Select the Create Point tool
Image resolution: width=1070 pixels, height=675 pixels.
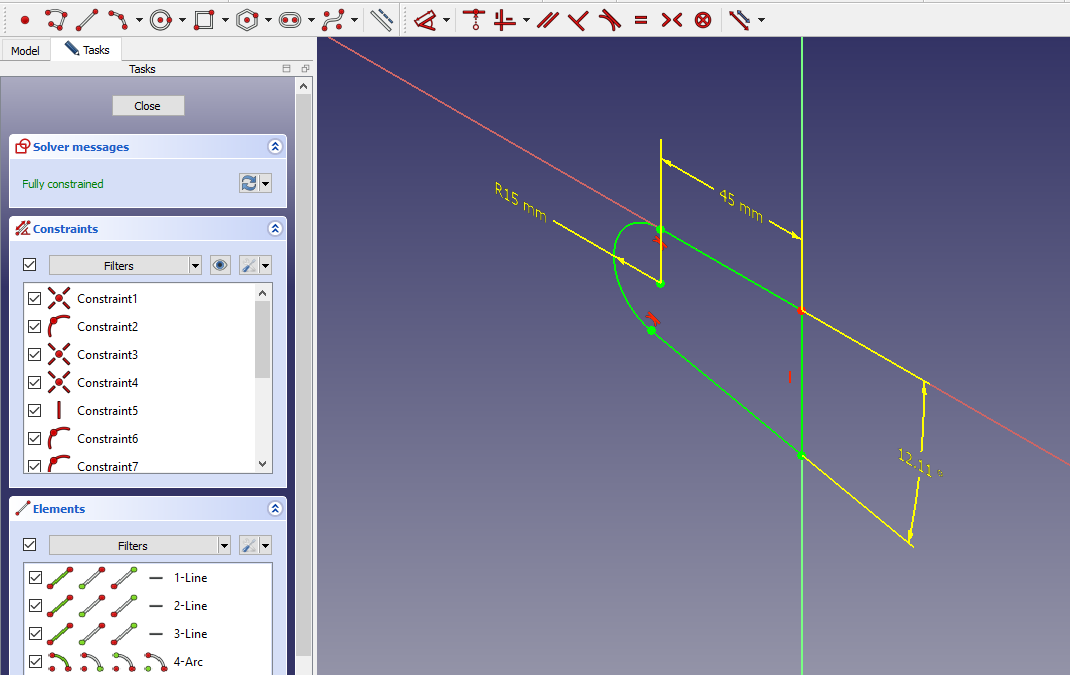pos(25,19)
